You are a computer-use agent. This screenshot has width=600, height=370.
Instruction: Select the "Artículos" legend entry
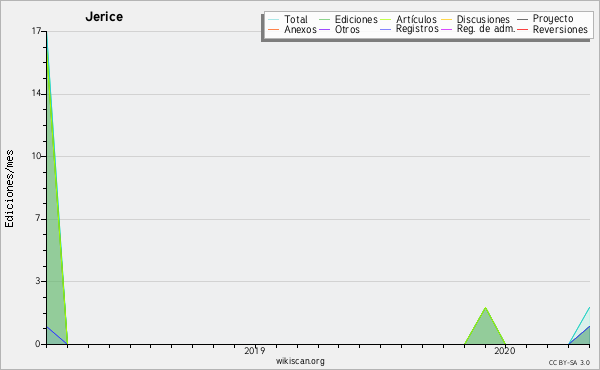click(x=416, y=19)
